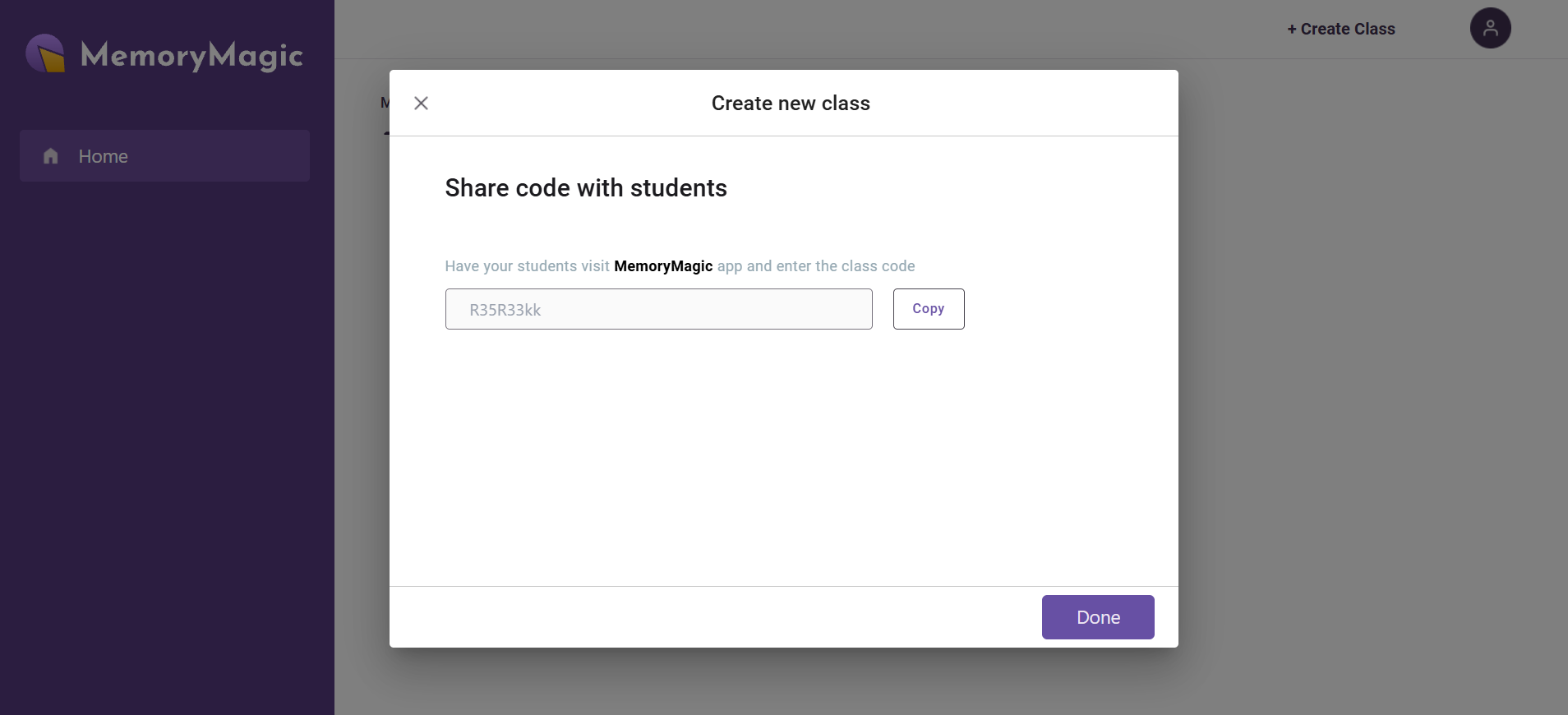This screenshot has height=715, width=1568.
Task: Click the MemoryMagic wordmark text
Action: pos(191,55)
